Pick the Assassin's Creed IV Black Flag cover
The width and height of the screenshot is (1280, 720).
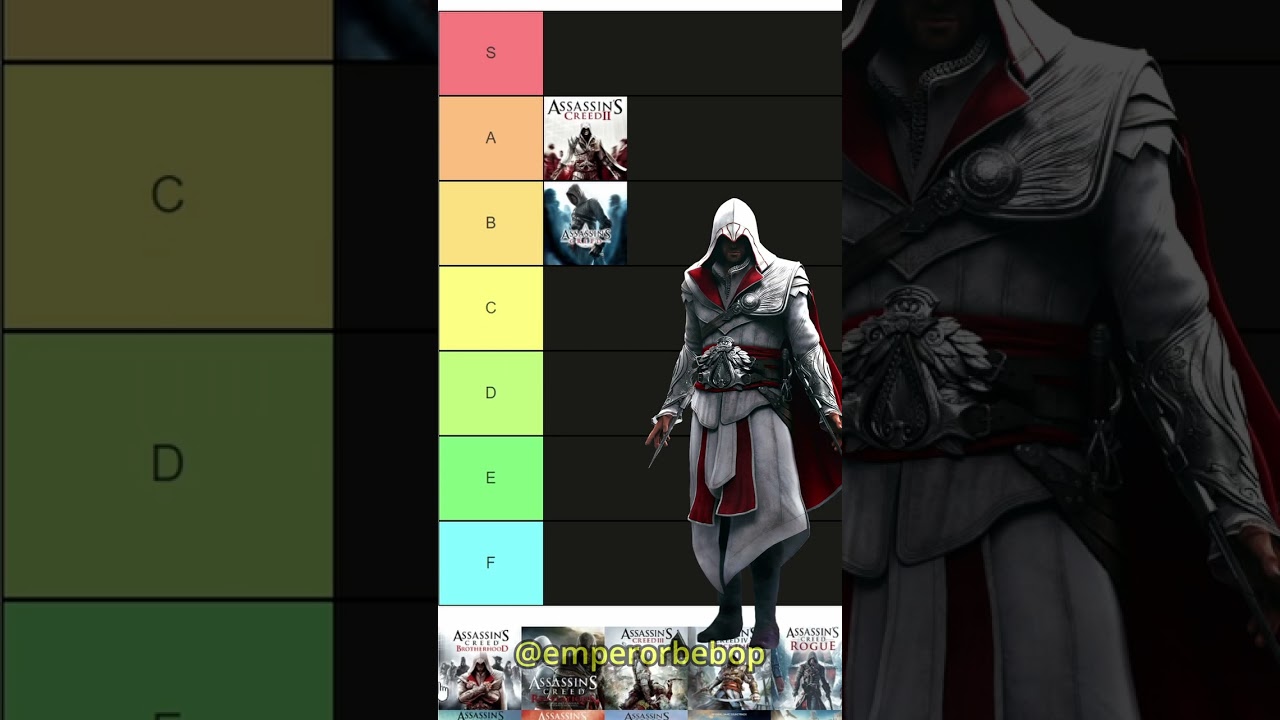coord(729,668)
